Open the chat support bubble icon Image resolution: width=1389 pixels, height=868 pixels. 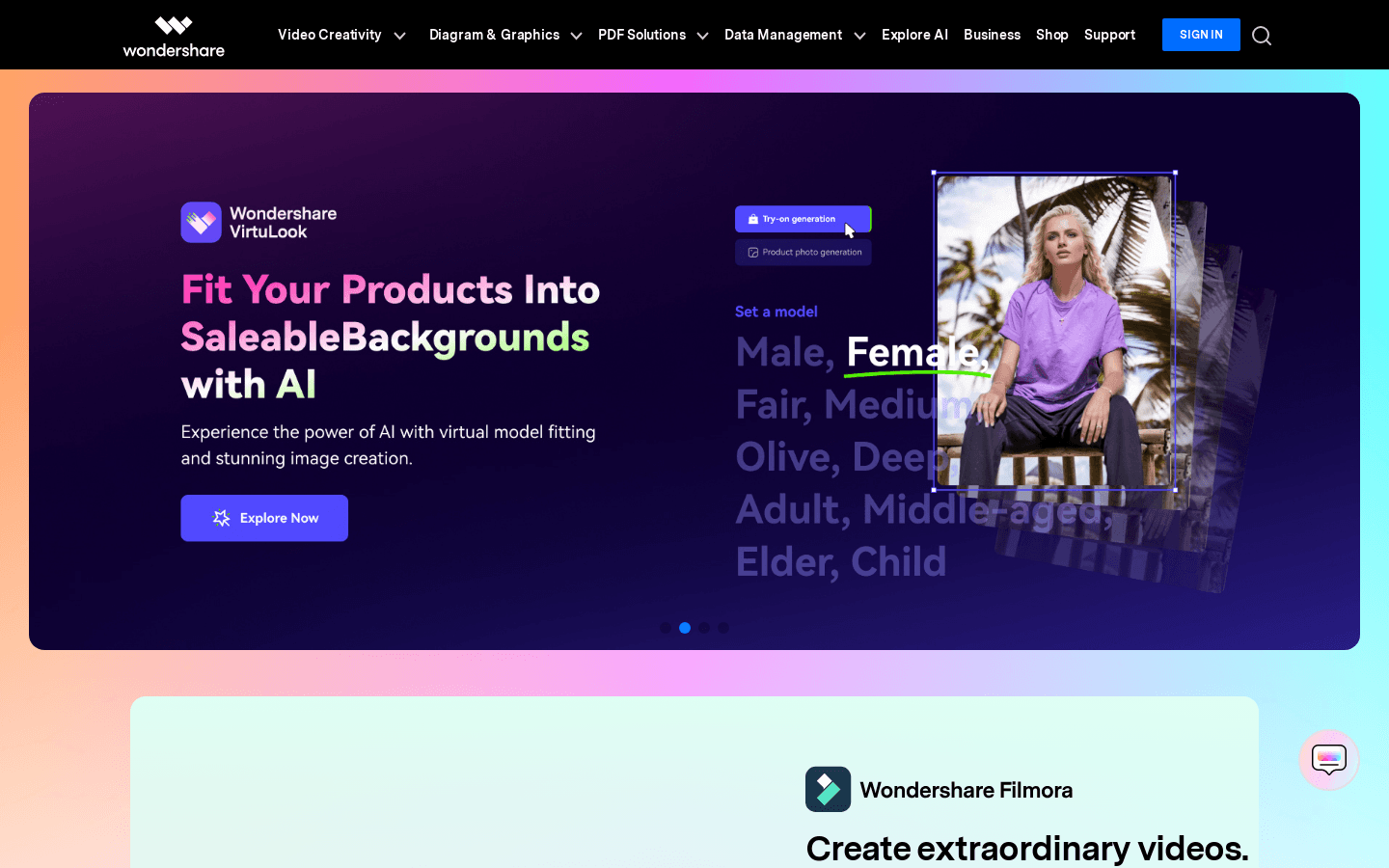1328,760
